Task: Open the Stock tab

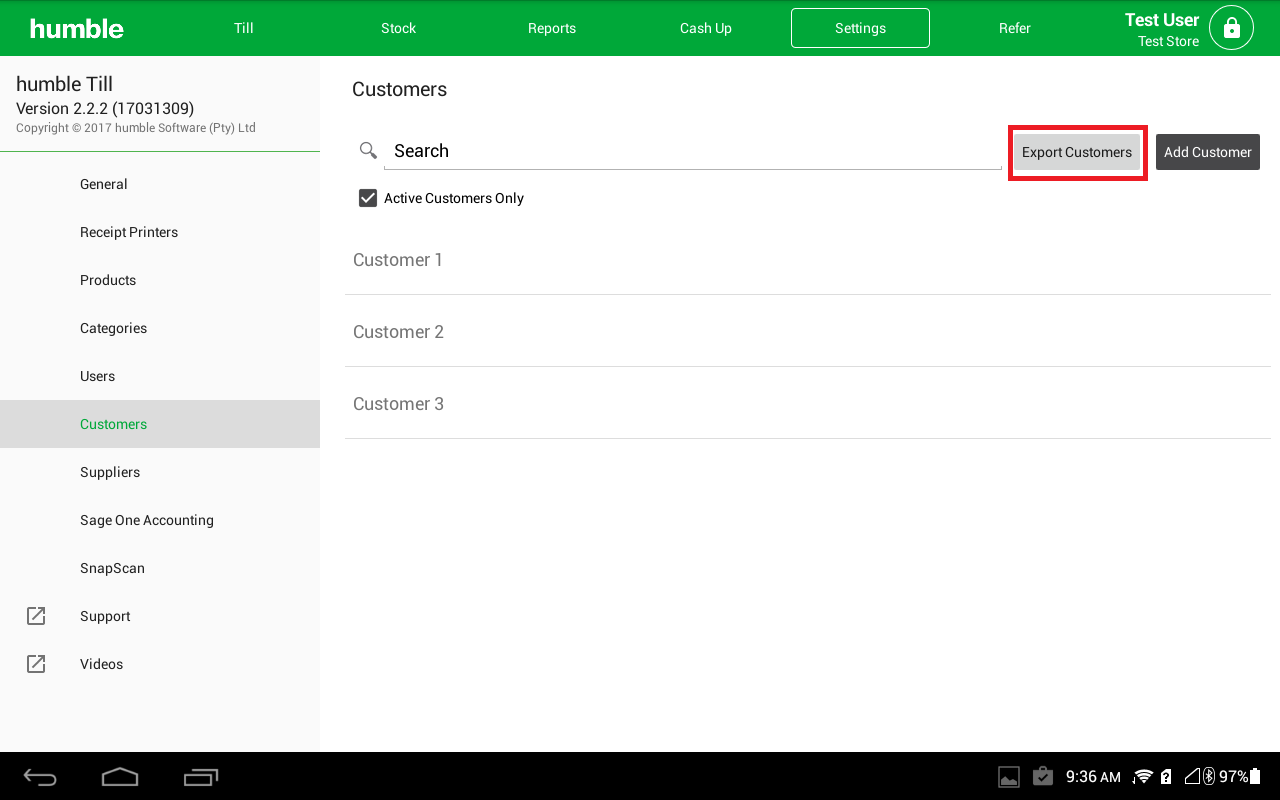Action: tap(398, 28)
